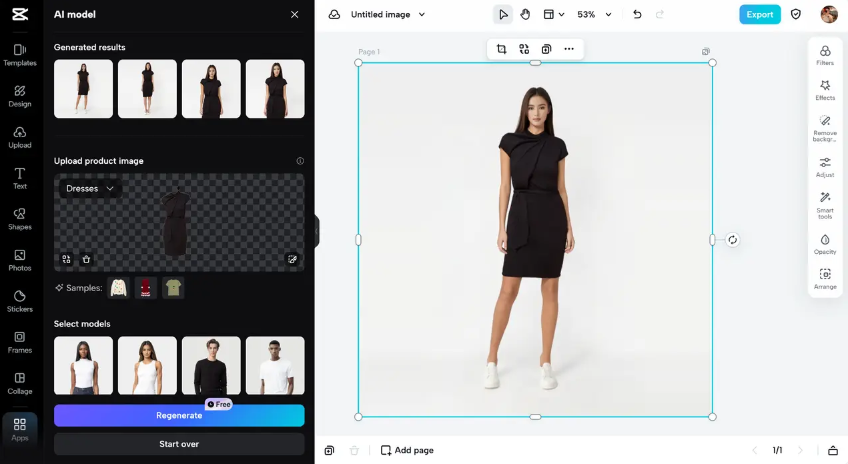This screenshot has width=848, height=464.
Task: Click the rotate handle beside the image
Action: 732,240
